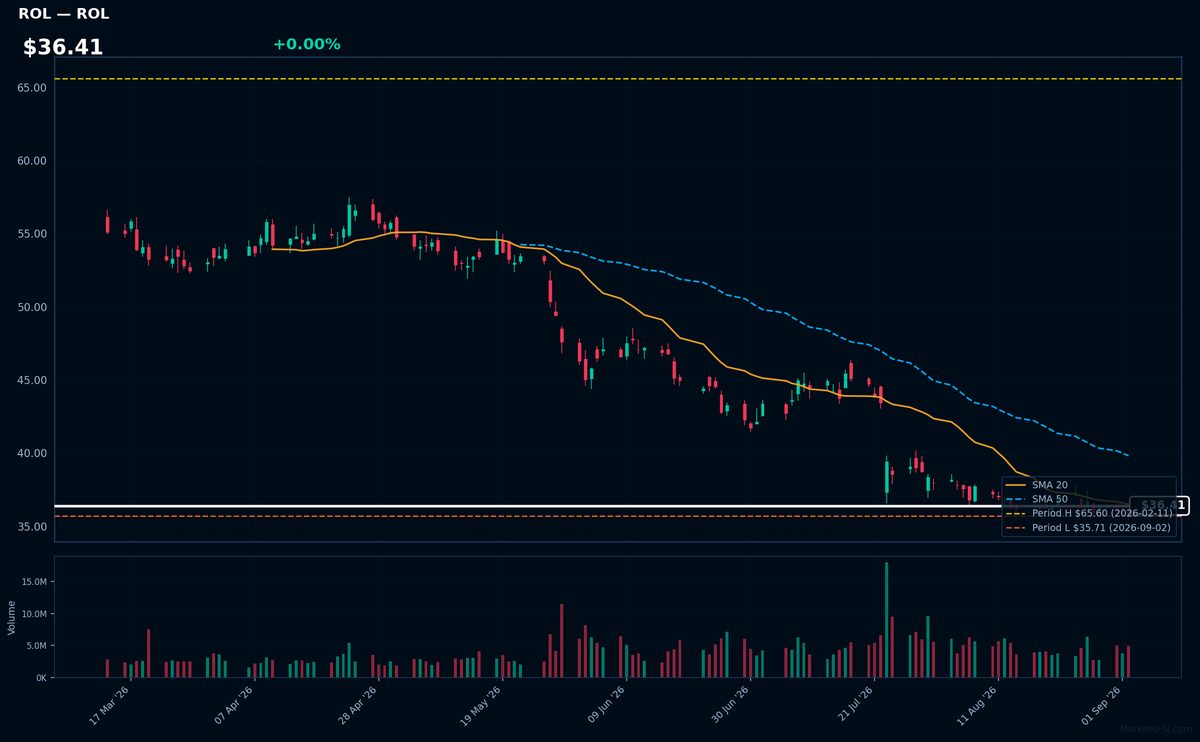Click the vertical Volume axis title

pos(11,617)
